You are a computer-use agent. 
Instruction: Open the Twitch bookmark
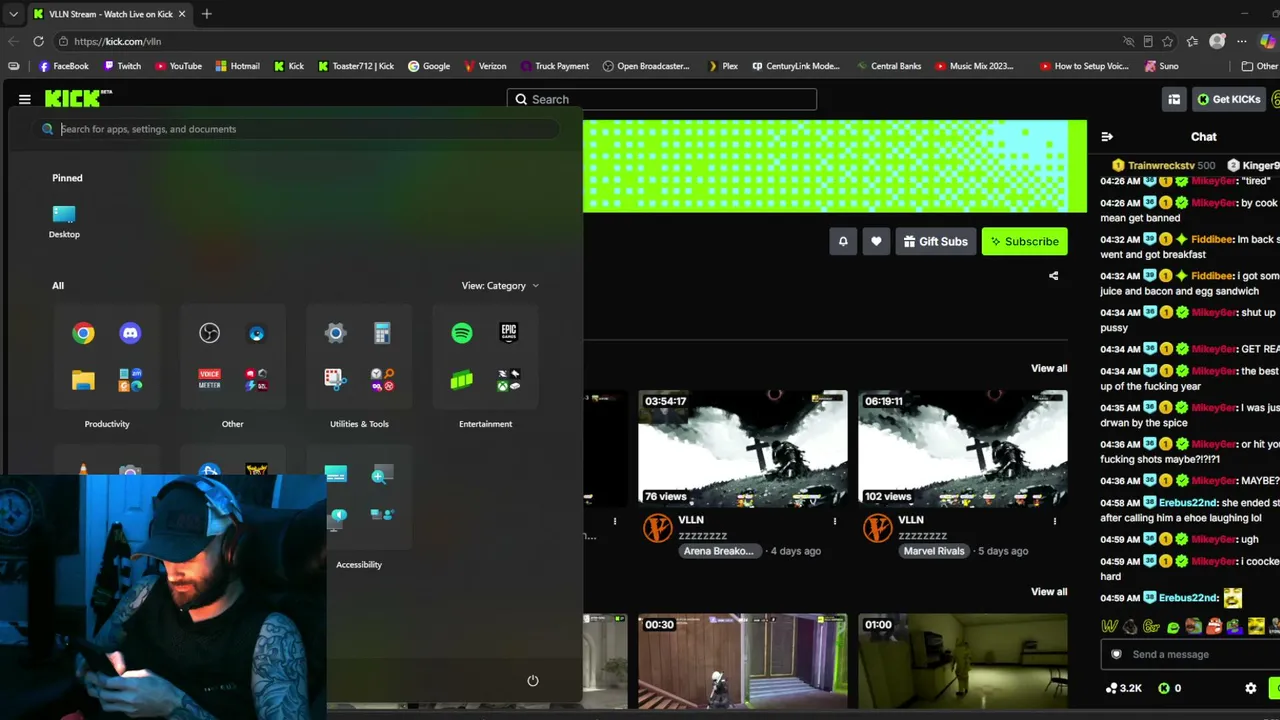click(122, 66)
